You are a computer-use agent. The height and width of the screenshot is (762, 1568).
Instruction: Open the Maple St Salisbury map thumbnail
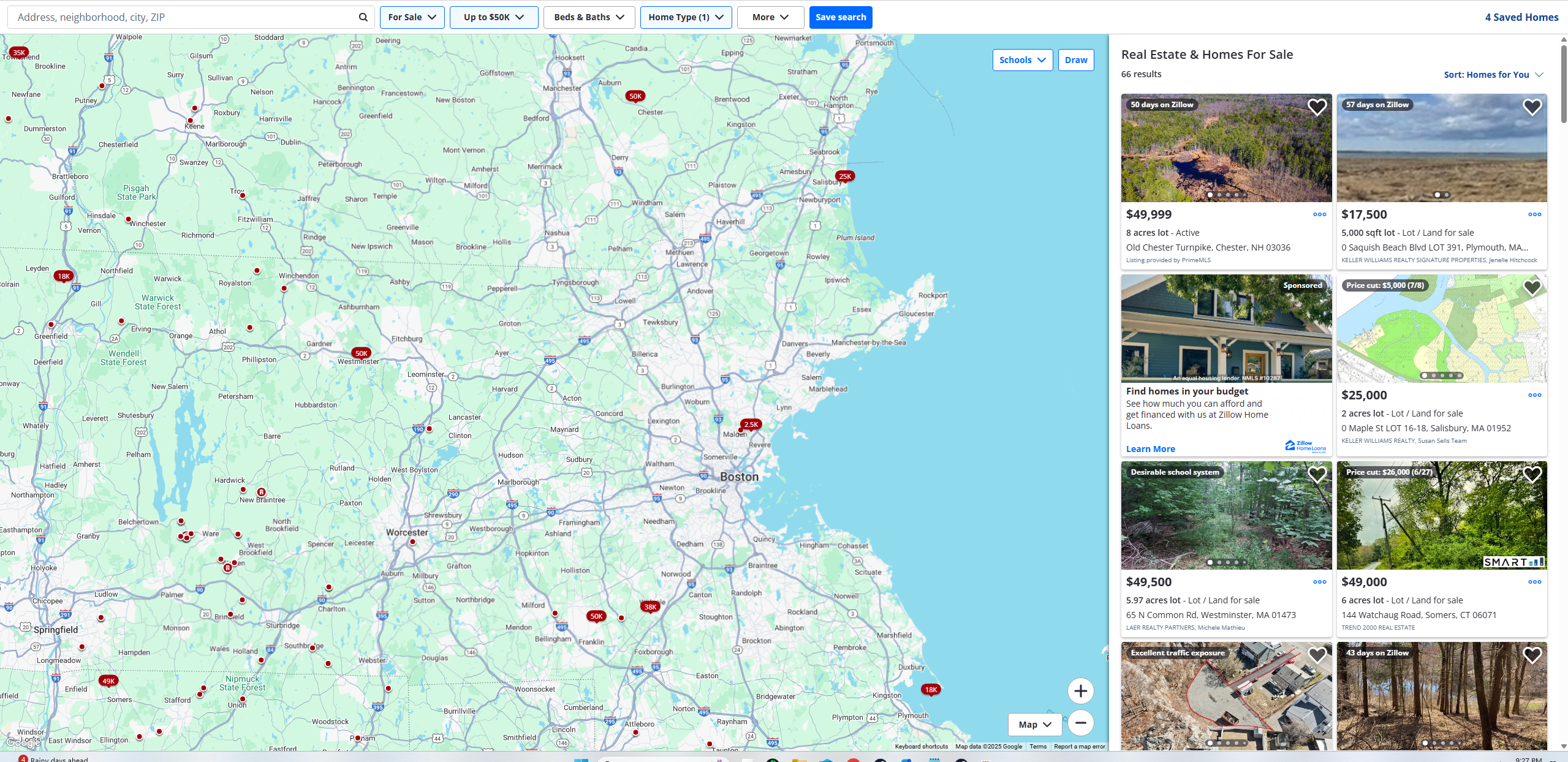coord(1442,328)
